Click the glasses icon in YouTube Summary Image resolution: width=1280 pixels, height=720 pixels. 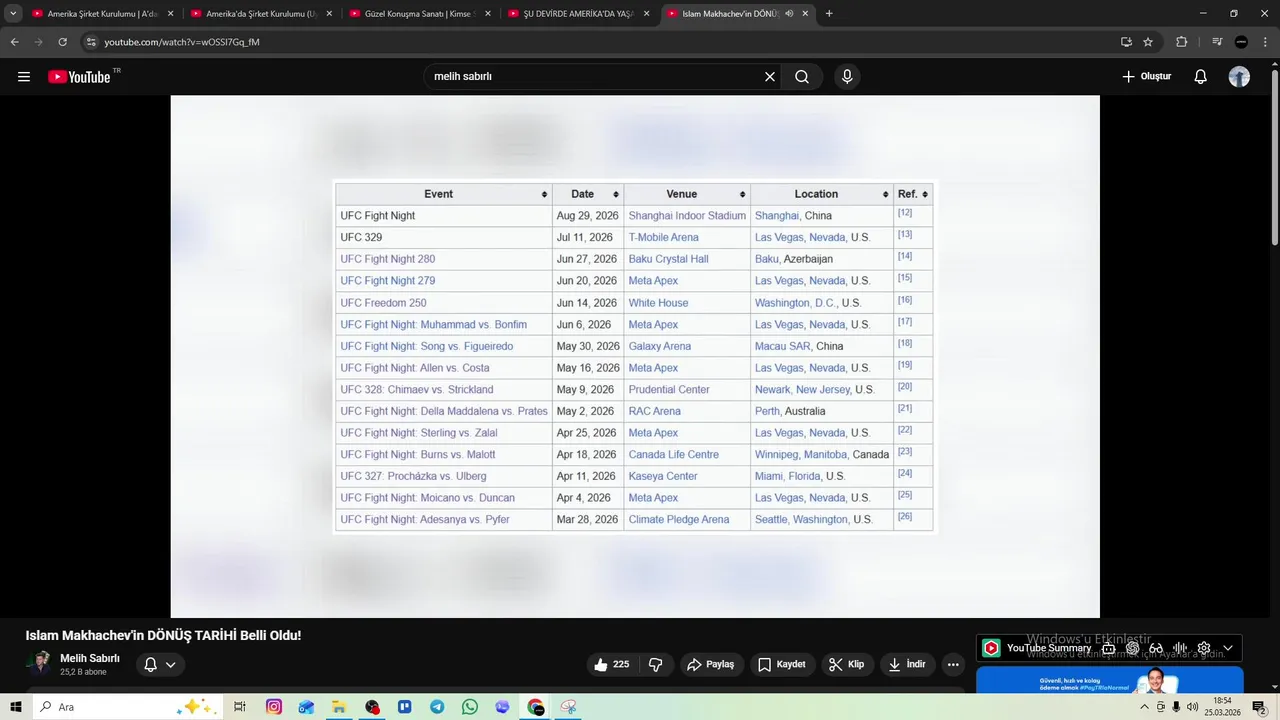point(1156,648)
